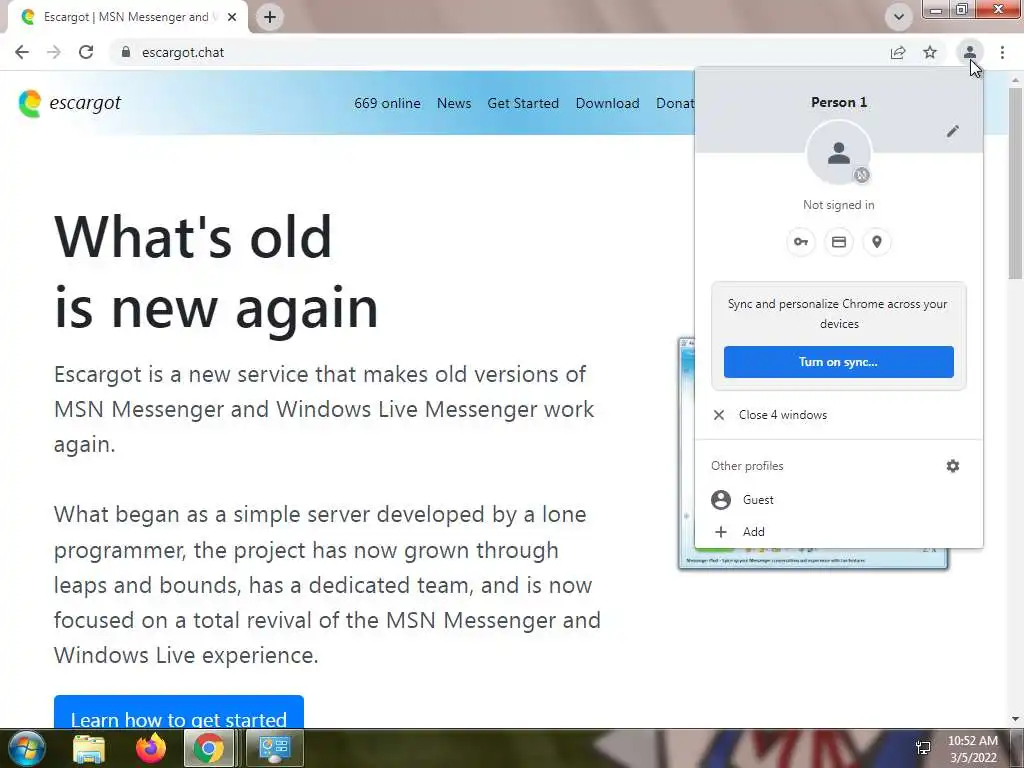Screen dimensions: 1024x768
Task: Edit Person 1 profile with pencil icon
Action: (953, 131)
